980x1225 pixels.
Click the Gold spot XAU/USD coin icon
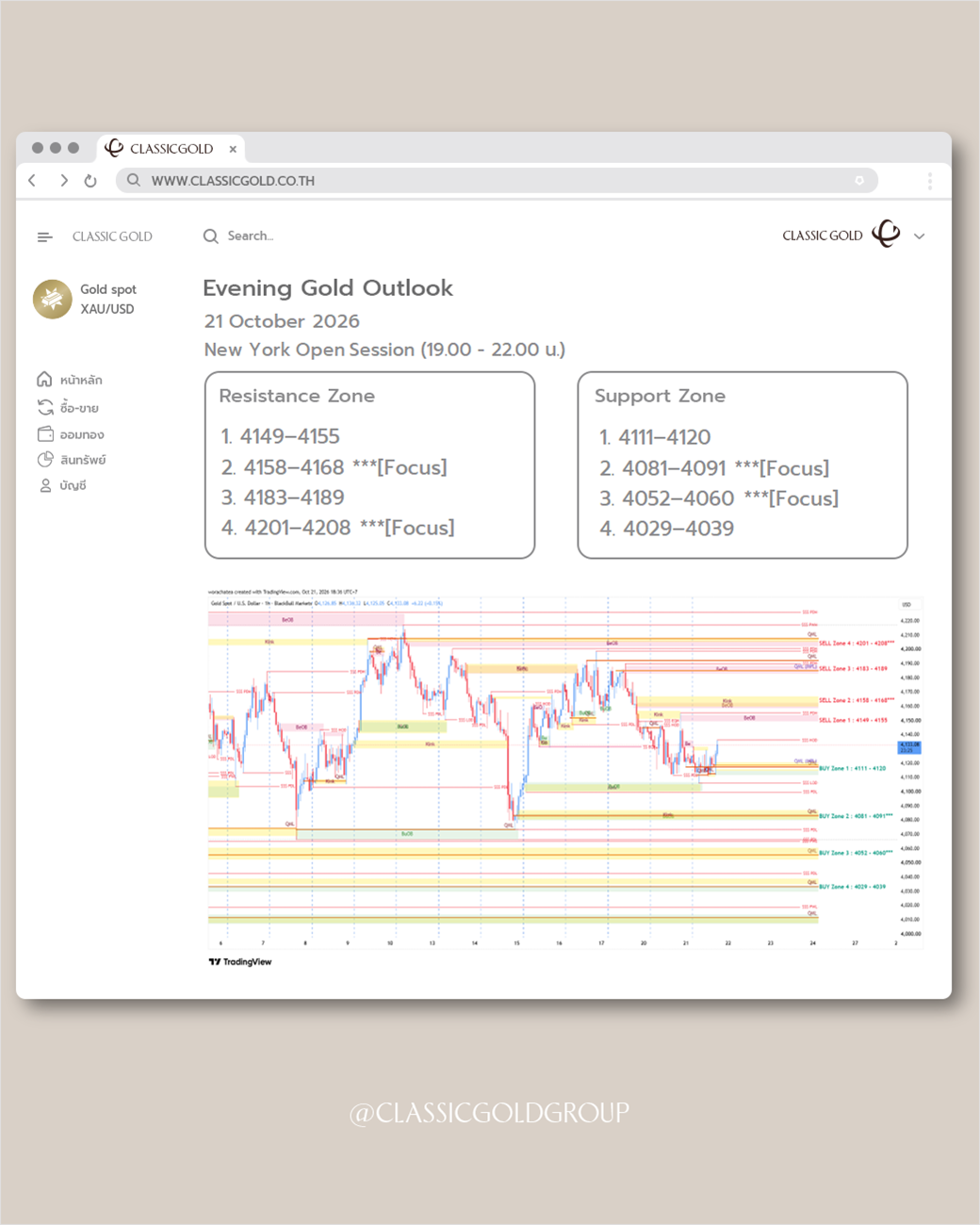tap(53, 299)
